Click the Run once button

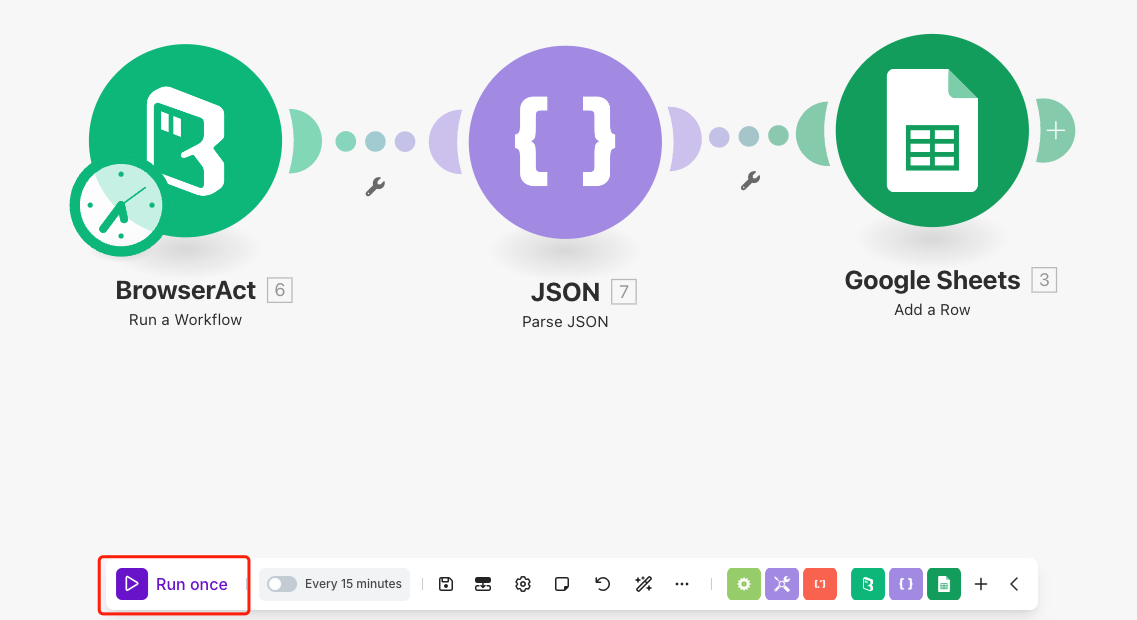pos(173,584)
